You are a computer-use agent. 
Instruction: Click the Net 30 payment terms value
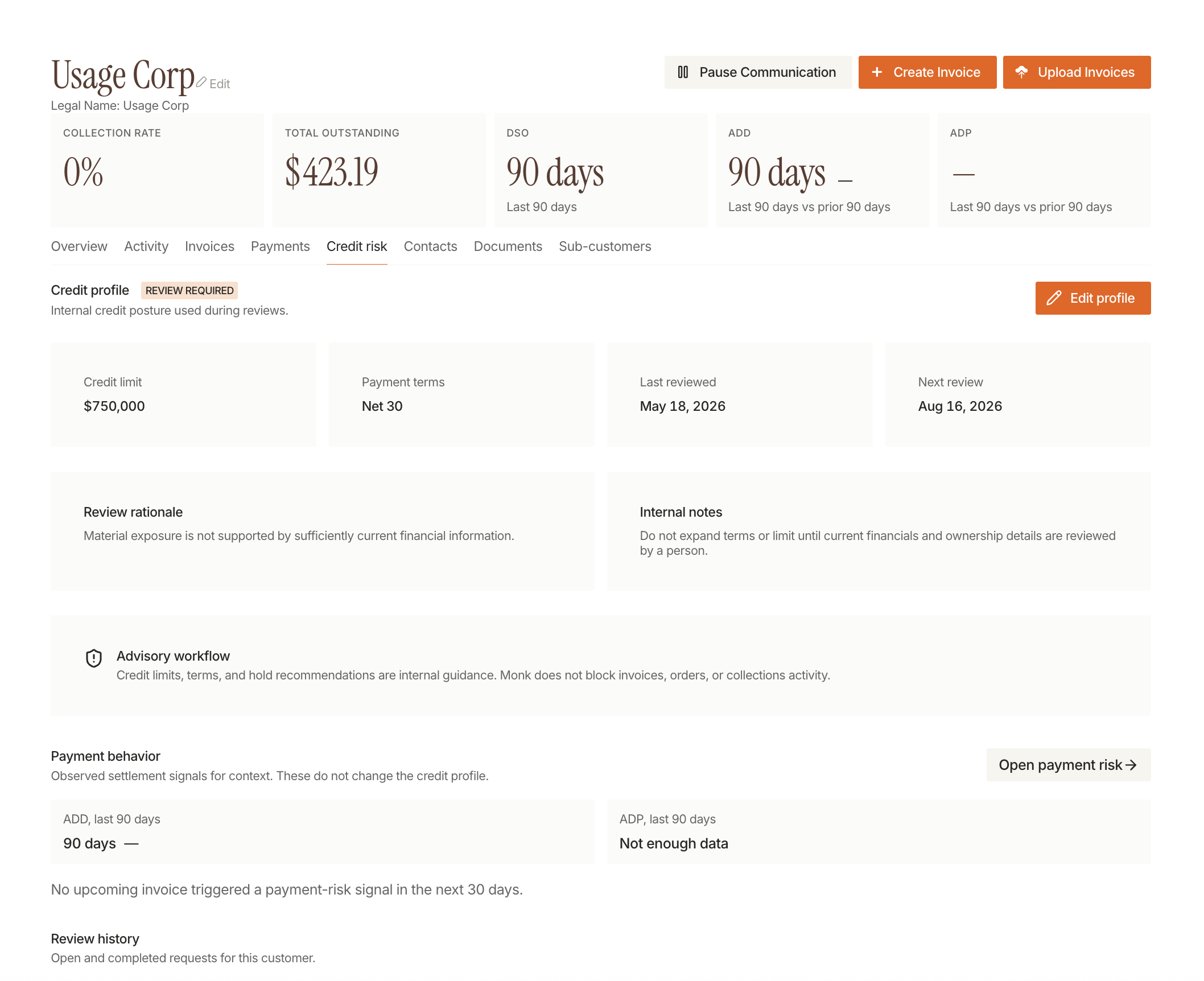point(382,406)
